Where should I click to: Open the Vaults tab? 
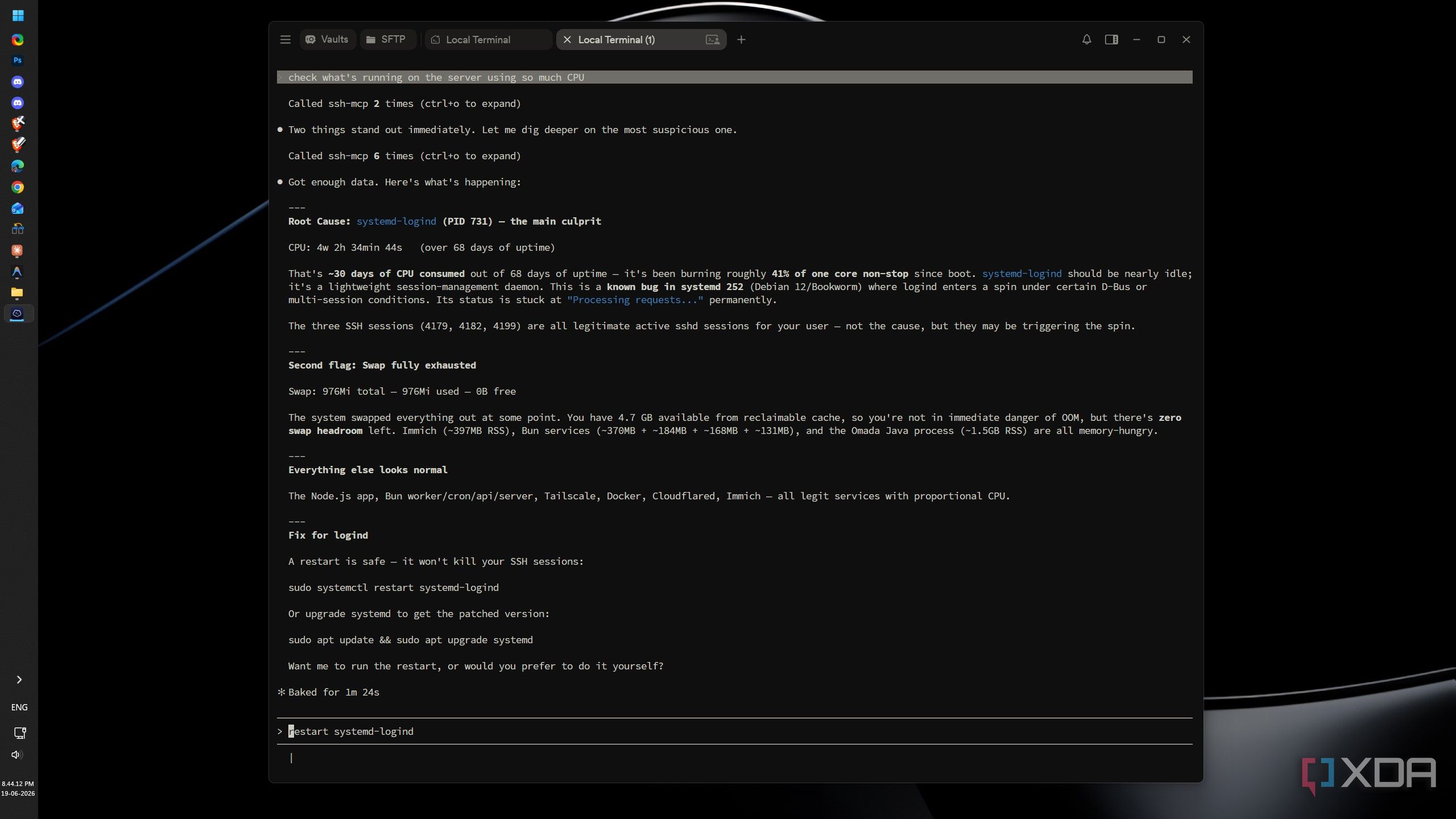click(327, 39)
